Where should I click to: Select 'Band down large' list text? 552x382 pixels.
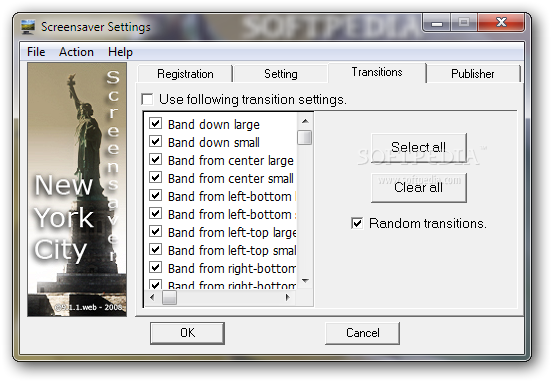coord(214,125)
